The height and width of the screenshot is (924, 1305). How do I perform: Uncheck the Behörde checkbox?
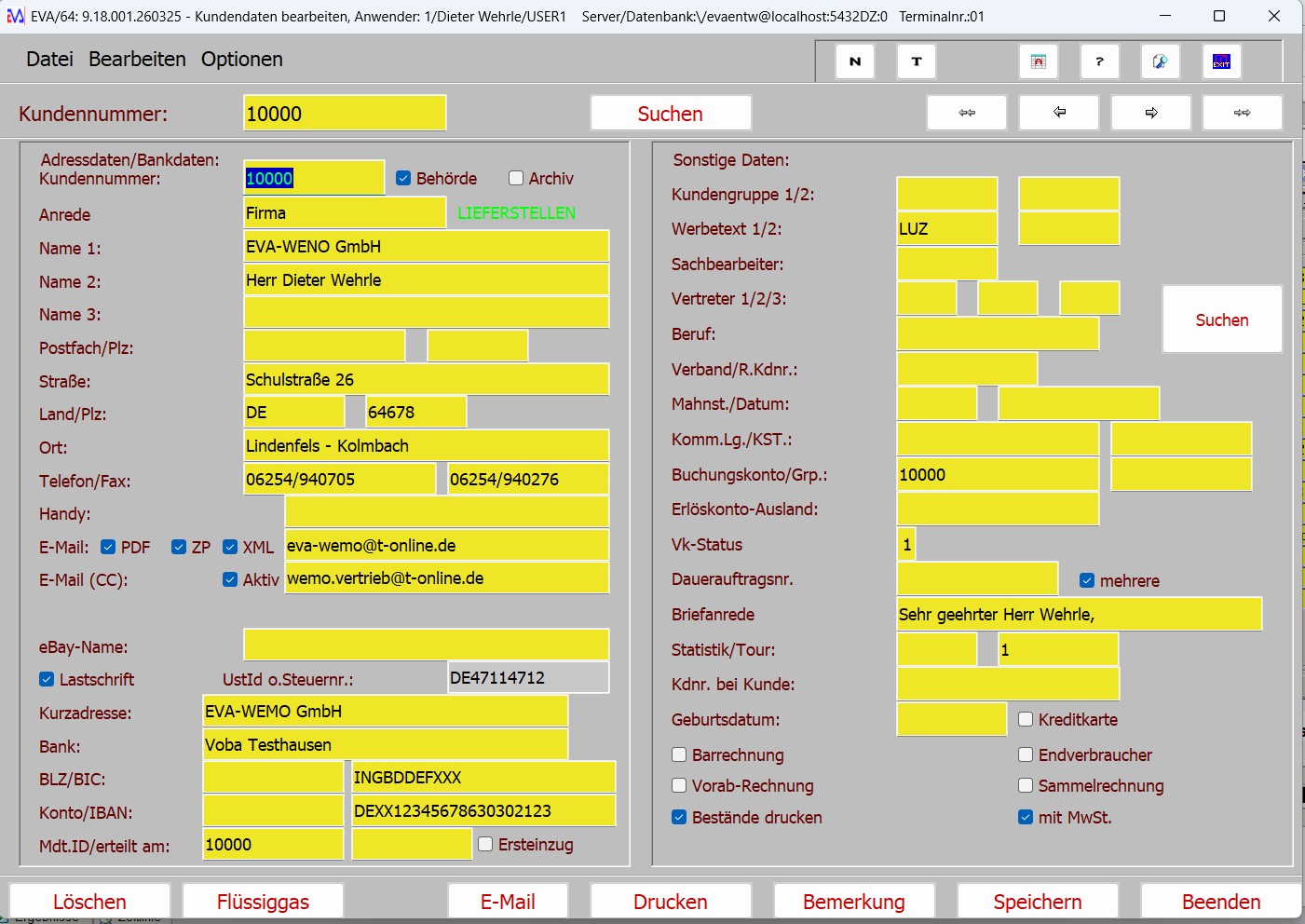click(x=403, y=178)
